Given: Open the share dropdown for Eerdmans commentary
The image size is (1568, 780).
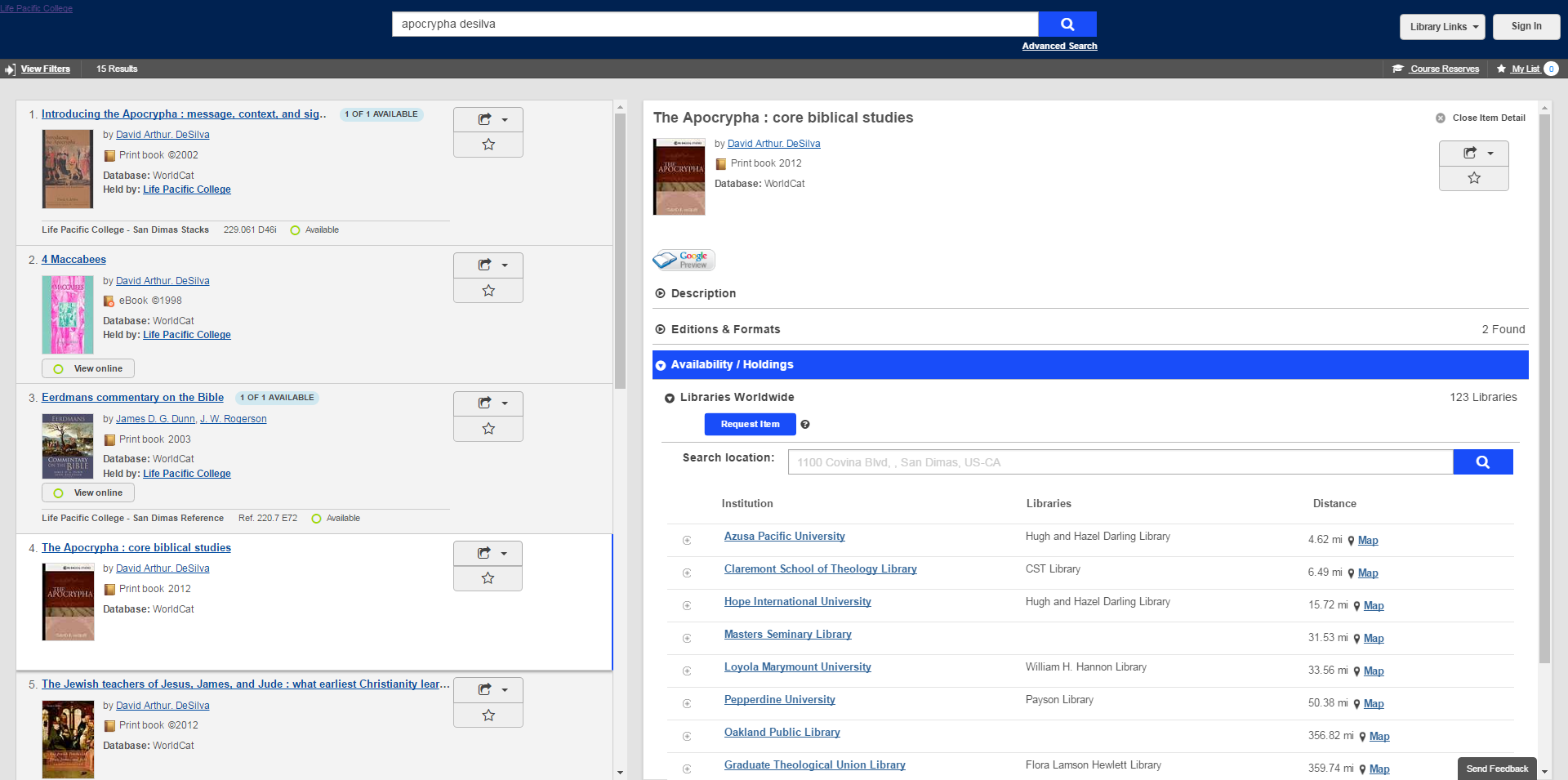Looking at the screenshot, I should point(488,403).
